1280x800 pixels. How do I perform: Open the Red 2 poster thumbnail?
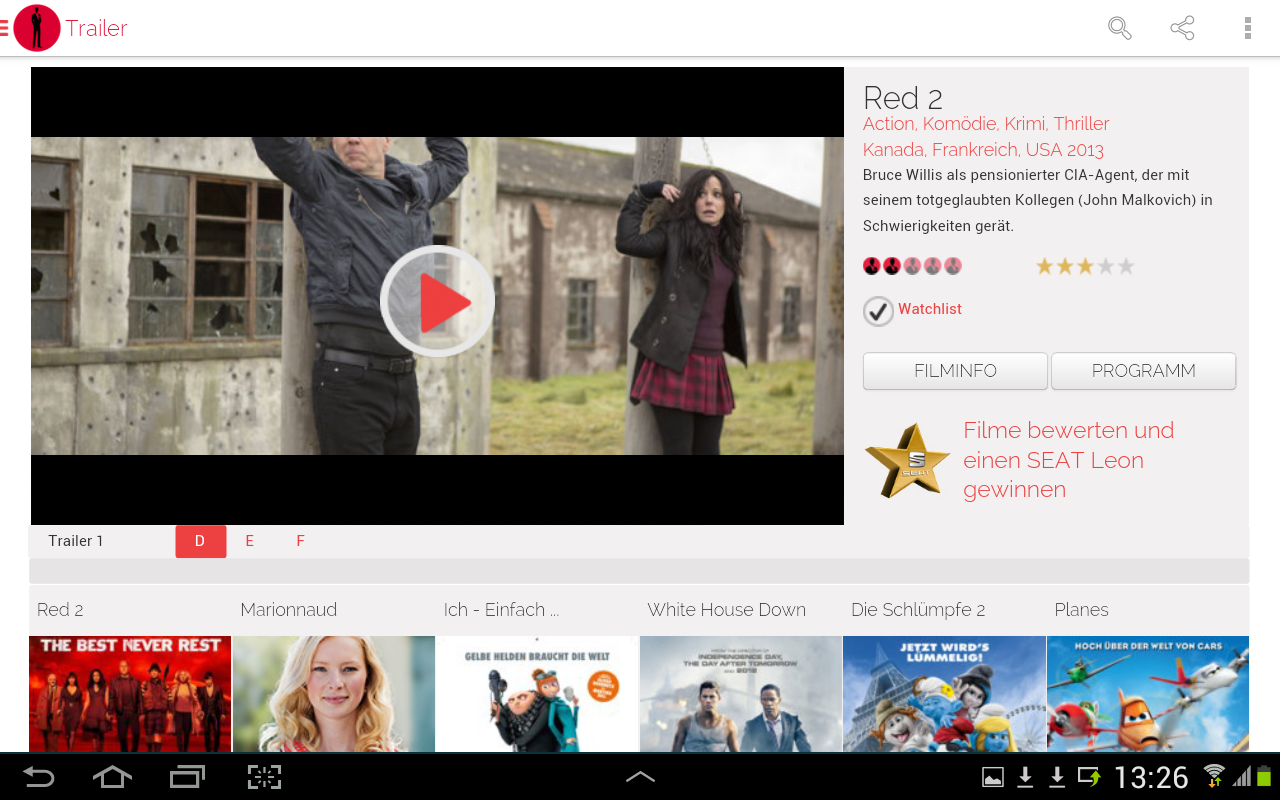pos(130,694)
